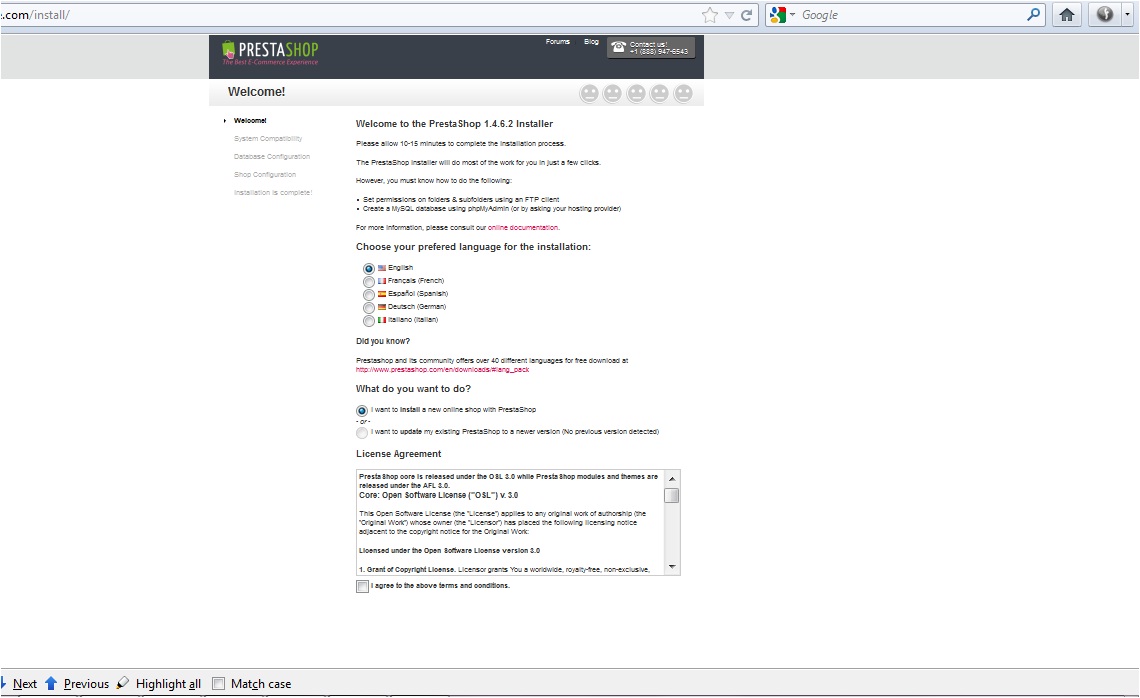Viewport: 1140px width, 698px height.
Task: Click the blue up arrow Previous icon
Action: tap(51, 683)
